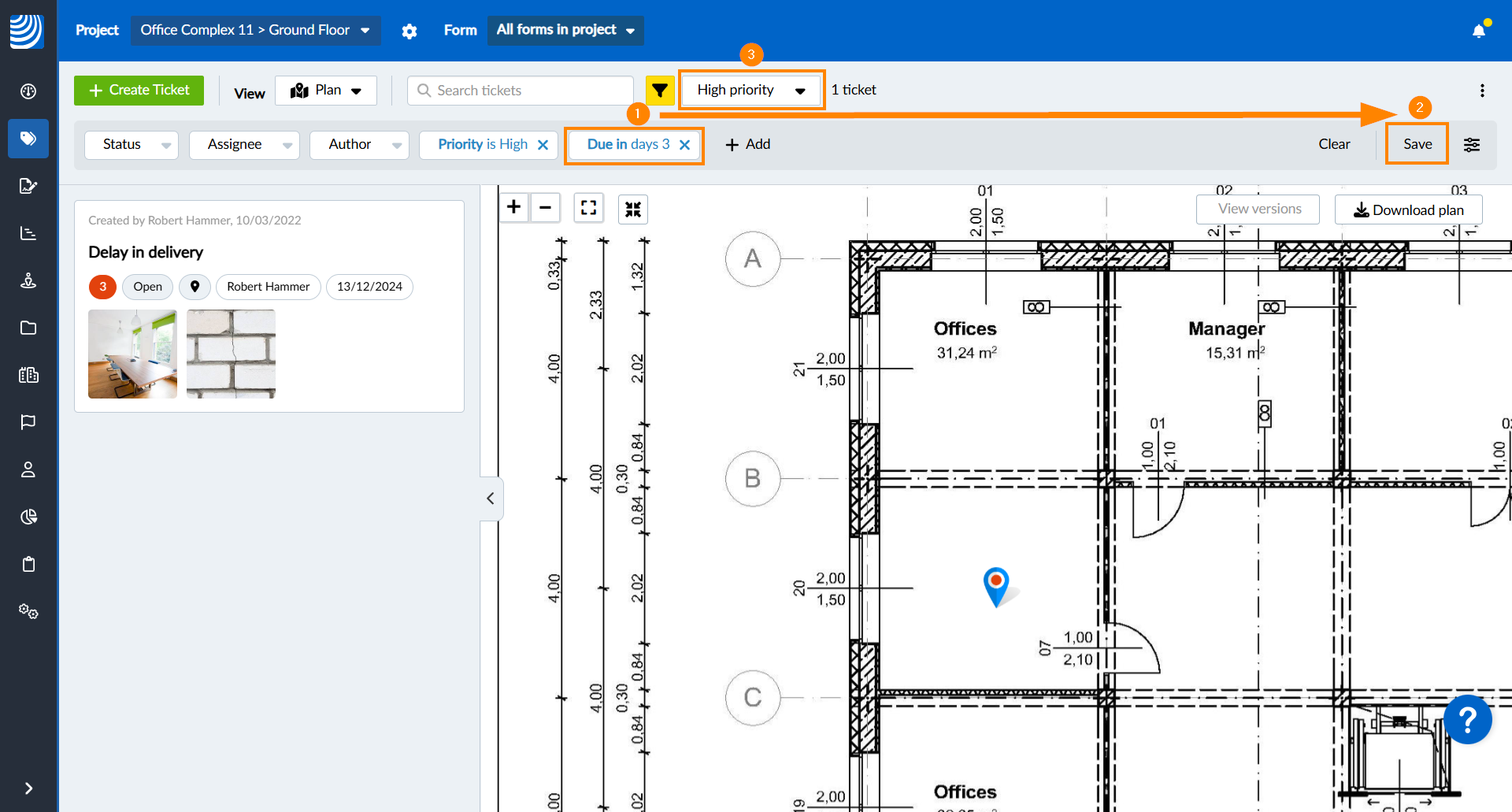Screen dimensions: 1512x812
Task: Click the yellow filter funnel icon
Action: (x=660, y=91)
